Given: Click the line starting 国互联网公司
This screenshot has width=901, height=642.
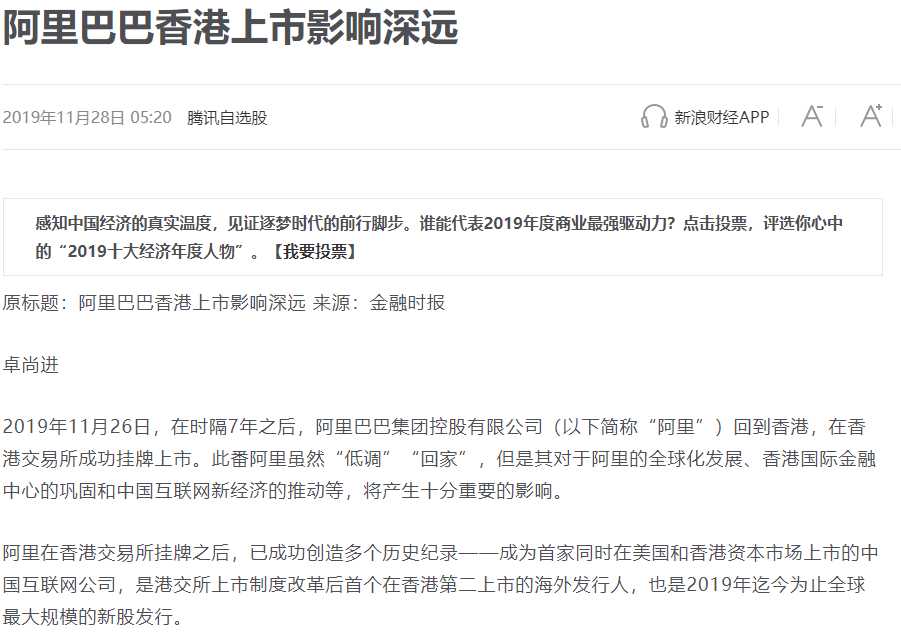Looking at the screenshot, I should pos(434,585).
